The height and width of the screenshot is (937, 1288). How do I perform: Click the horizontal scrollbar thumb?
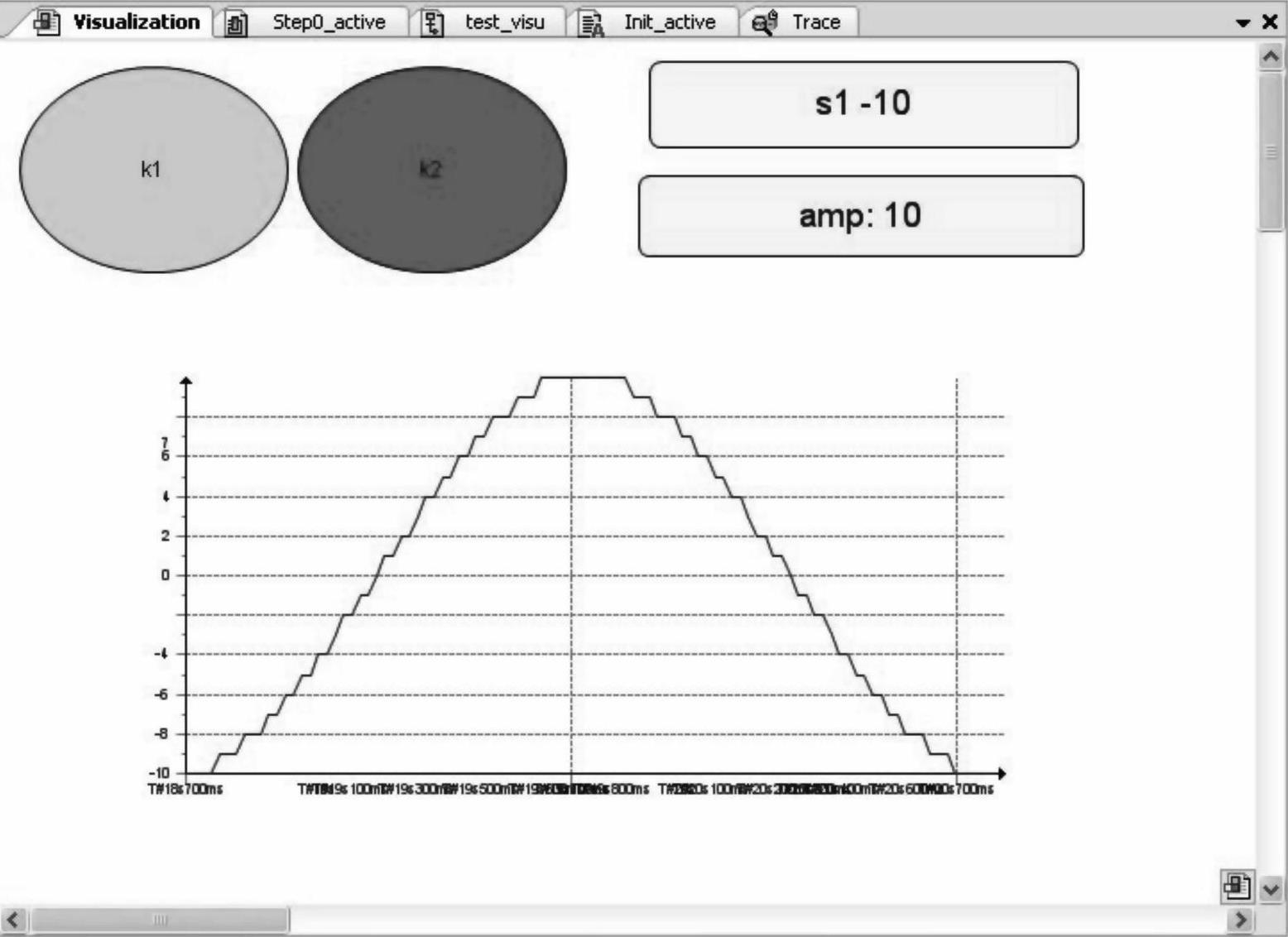point(160,919)
